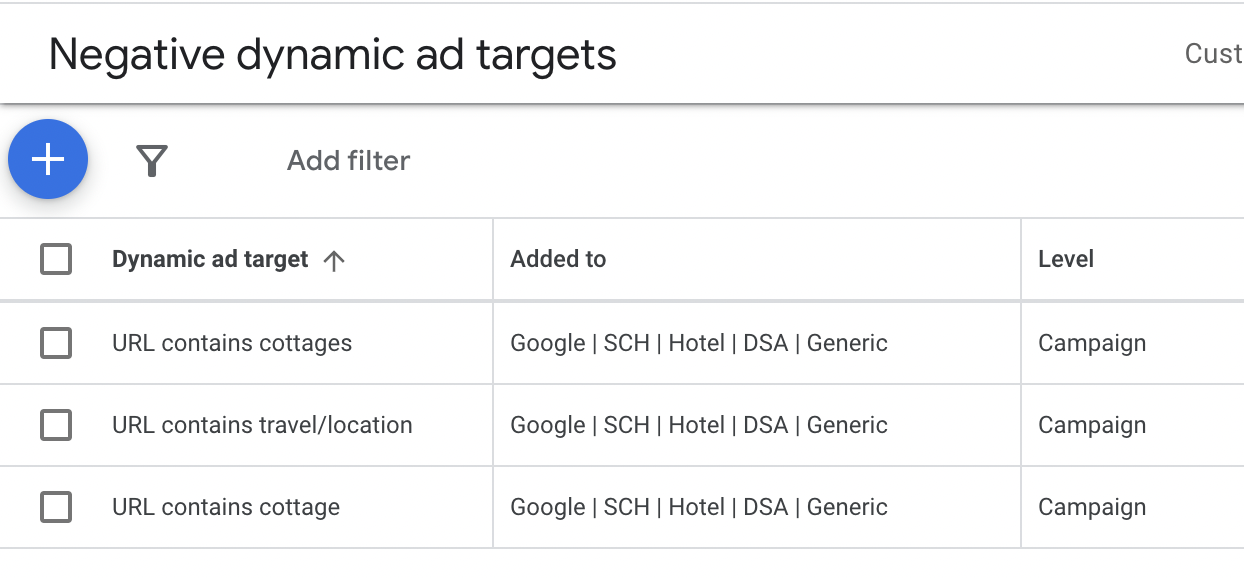Click the Add filter field

pyautogui.click(x=348, y=160)
